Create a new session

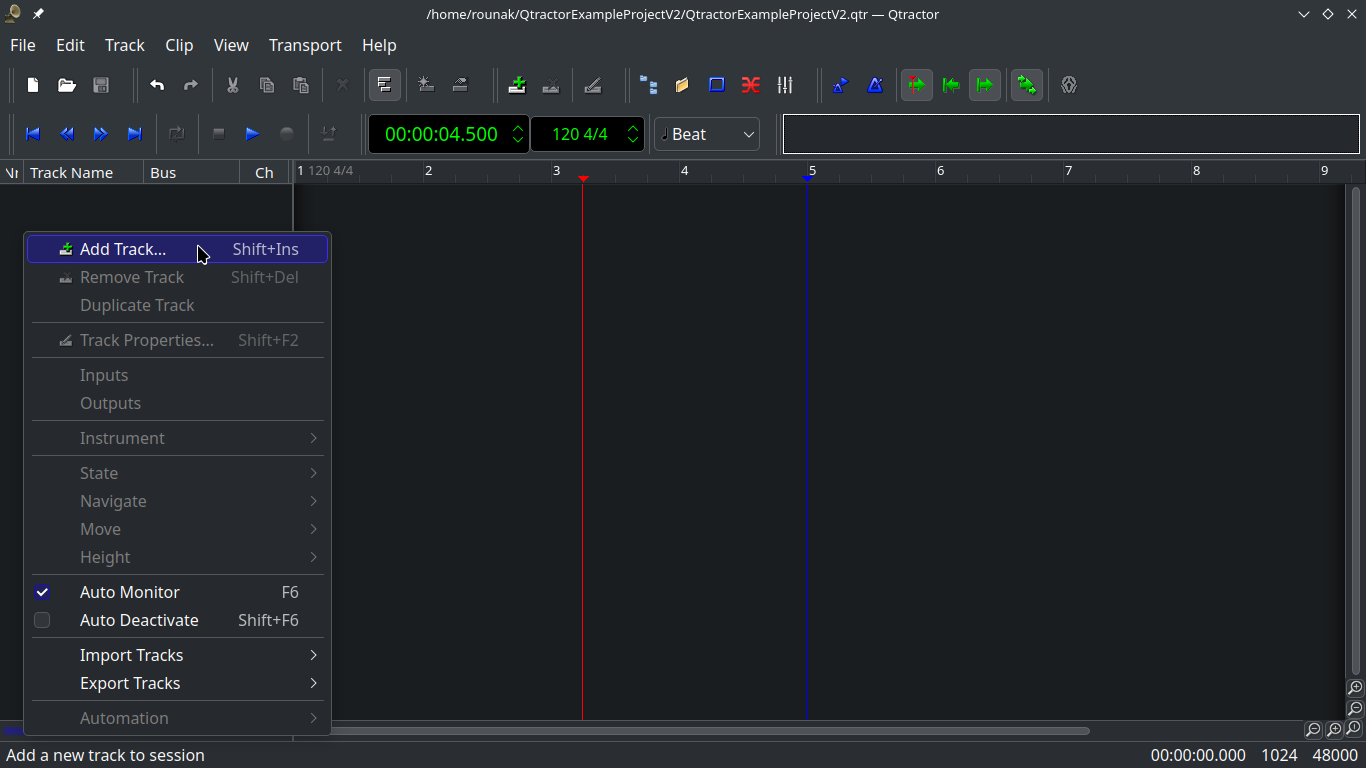click(x=32, y=85)
